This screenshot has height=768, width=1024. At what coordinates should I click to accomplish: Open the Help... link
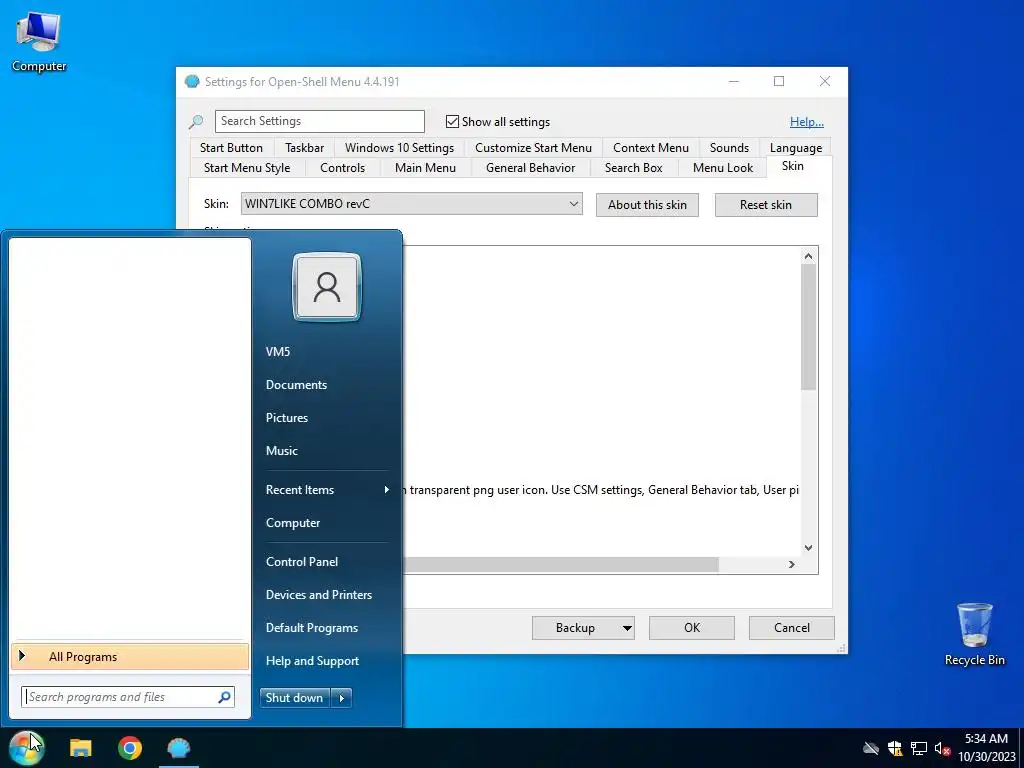point(807,121)
